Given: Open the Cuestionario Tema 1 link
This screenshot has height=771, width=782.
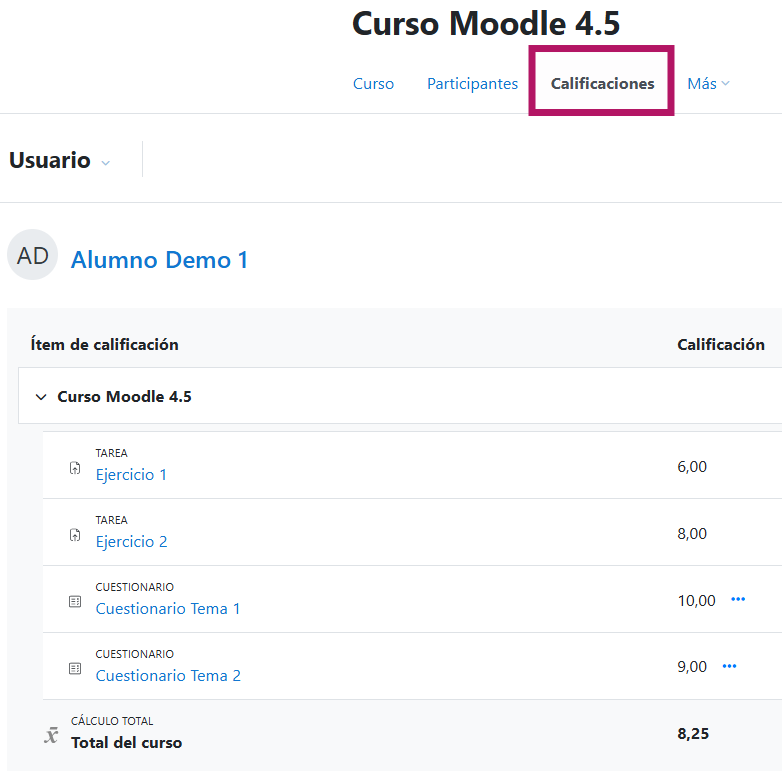Looking at the screenshot, I should [168, 609].
